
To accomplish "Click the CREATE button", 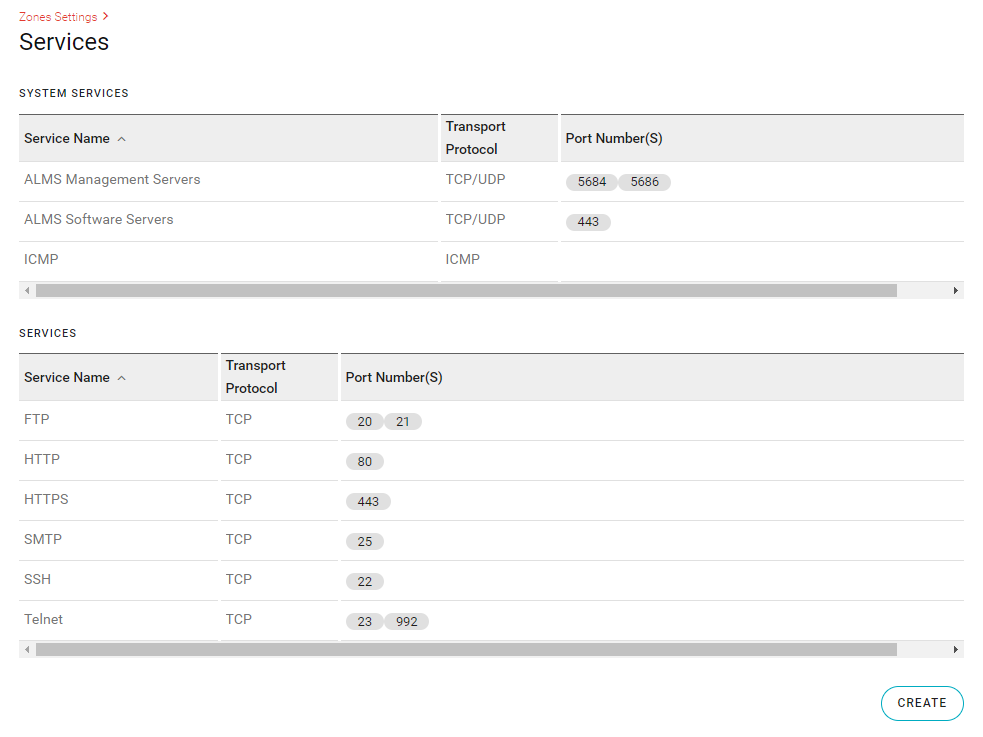I will [x=922, y=703].
